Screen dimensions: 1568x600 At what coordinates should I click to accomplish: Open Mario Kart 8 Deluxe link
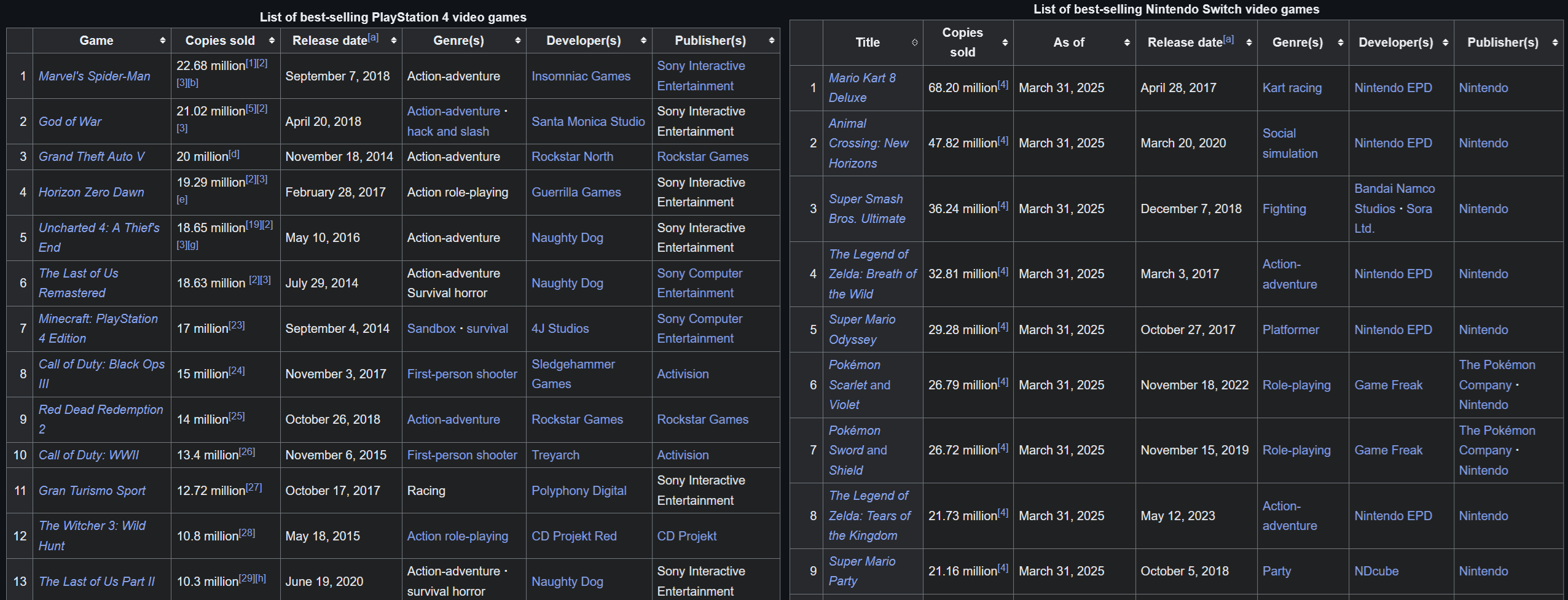[x=862, y=88]
